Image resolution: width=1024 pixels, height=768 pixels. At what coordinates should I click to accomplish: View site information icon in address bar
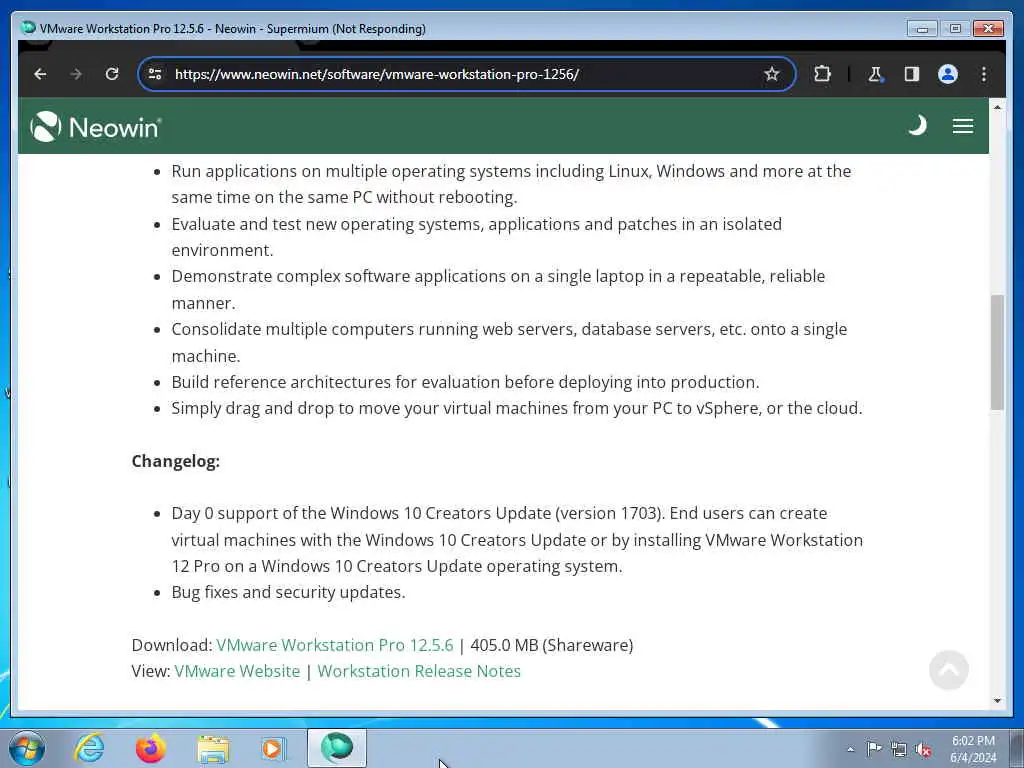[155, 74]
